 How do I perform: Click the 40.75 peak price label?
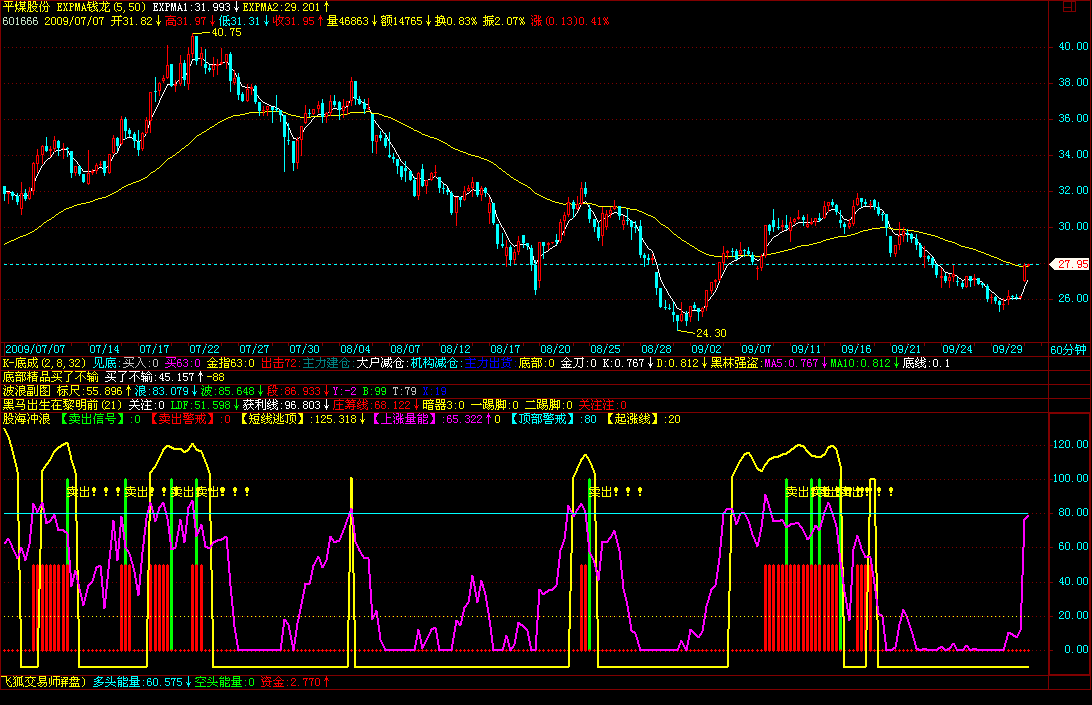pos(226,32)
